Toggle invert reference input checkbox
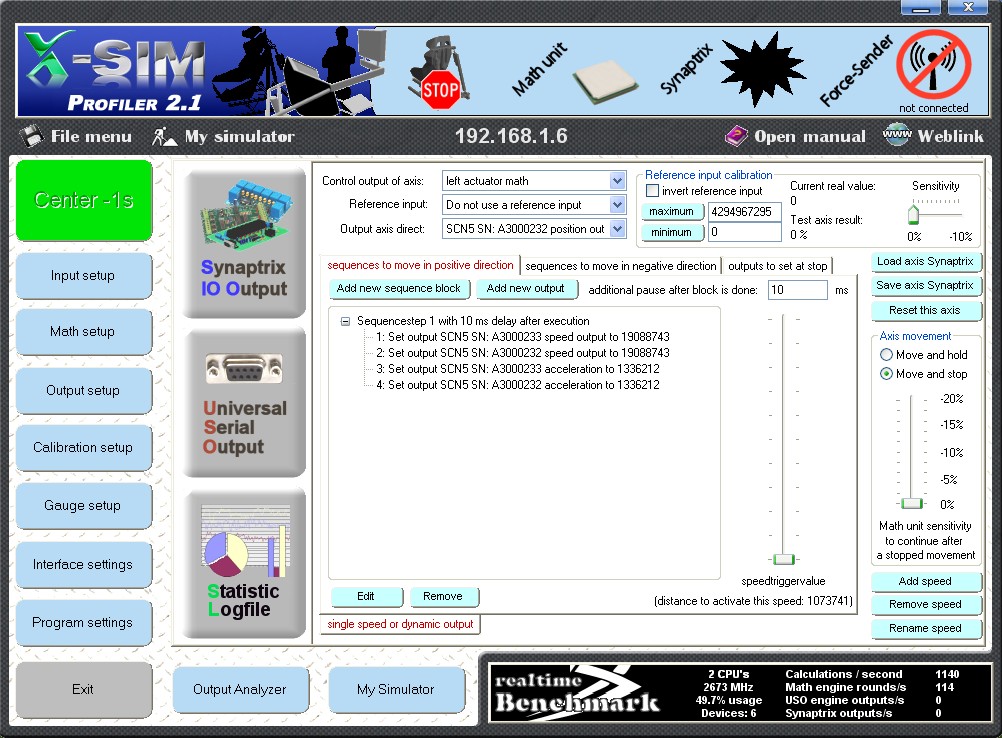 point(652,190)
